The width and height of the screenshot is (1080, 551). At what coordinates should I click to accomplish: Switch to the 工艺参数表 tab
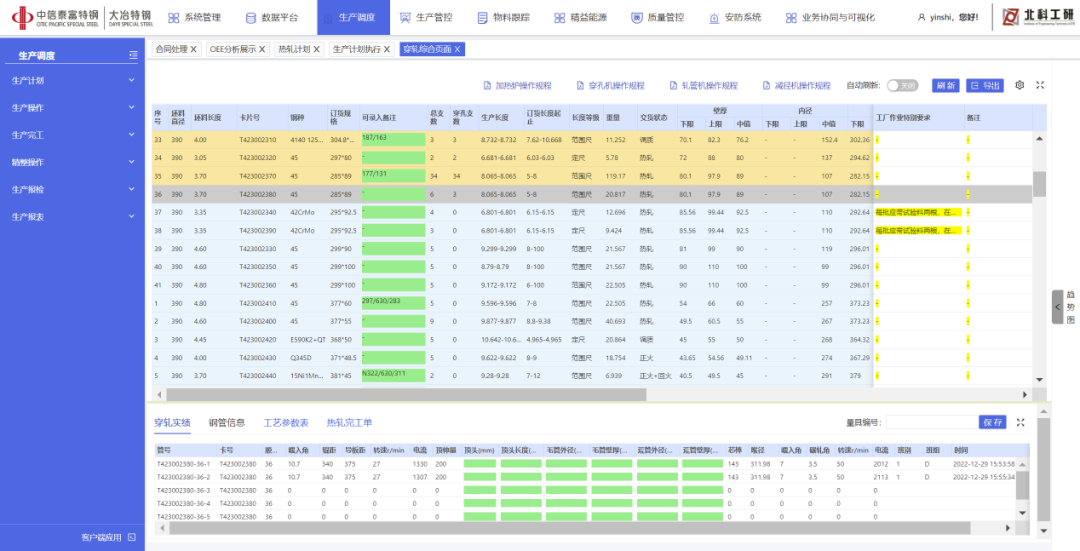click(286, 423)
